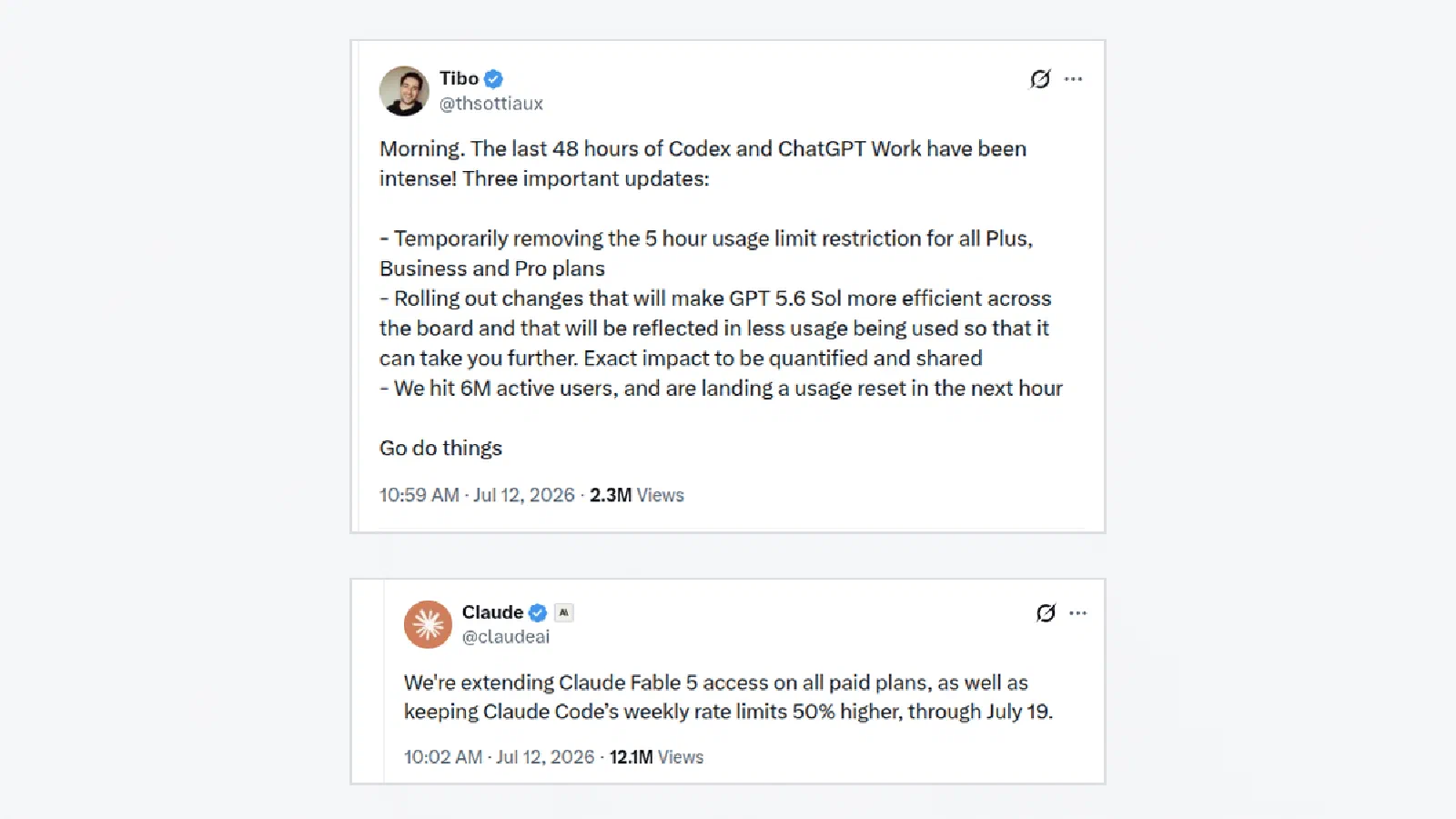Viewport: 1456px width, 819px height.
Task: Click Tibo's profile photo
Action: 404,91
